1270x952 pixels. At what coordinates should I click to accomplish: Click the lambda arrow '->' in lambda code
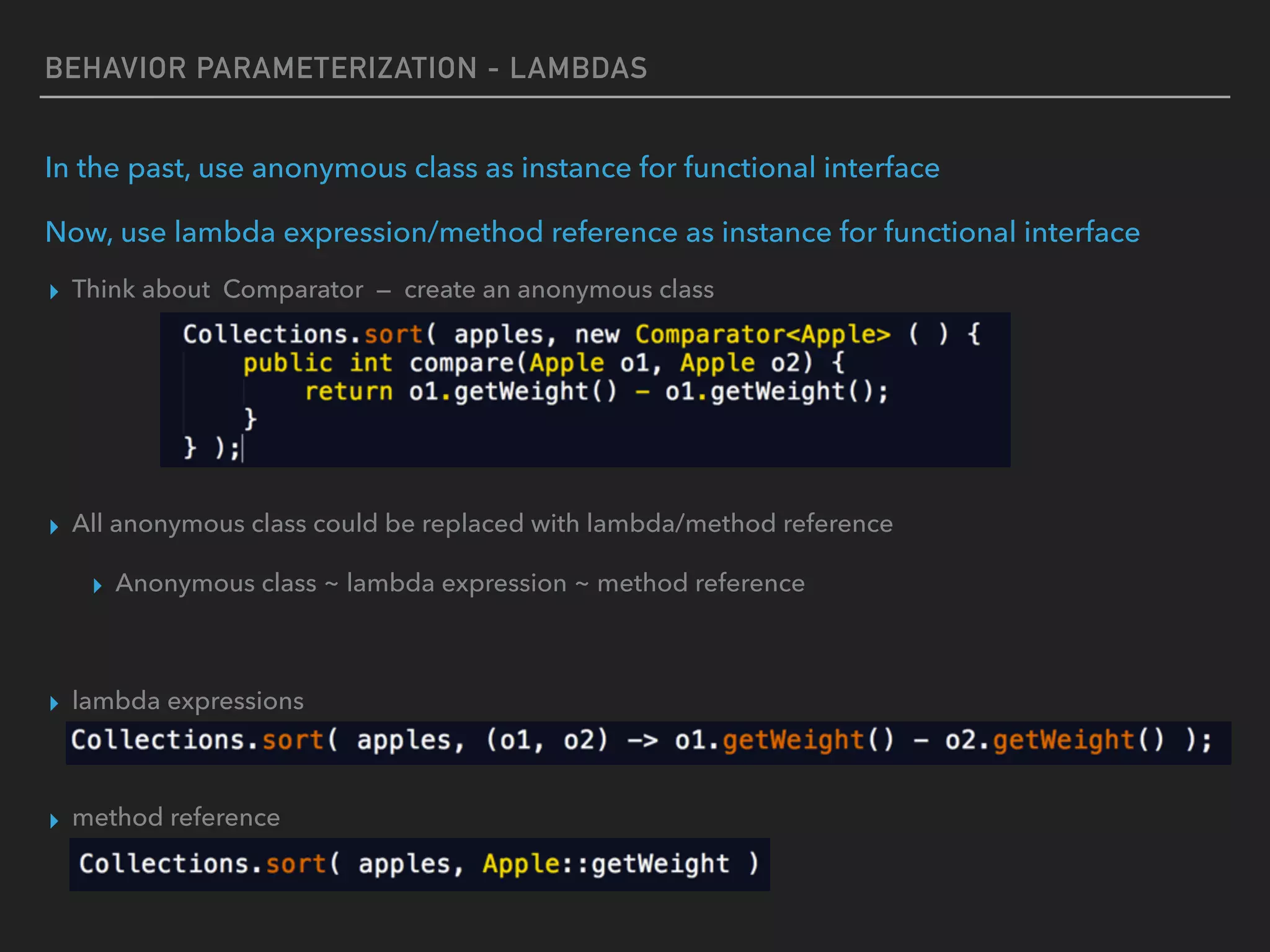click(x=642, y=741)
